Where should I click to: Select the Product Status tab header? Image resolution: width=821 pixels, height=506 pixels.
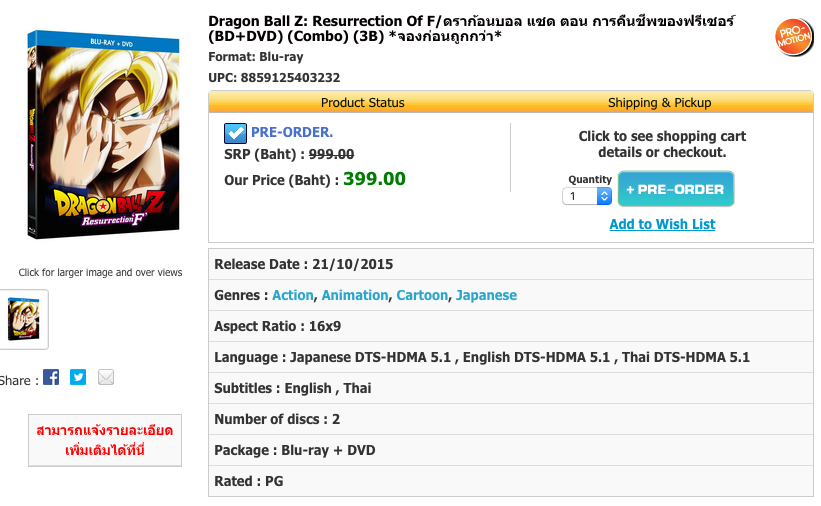pos(362,102)
